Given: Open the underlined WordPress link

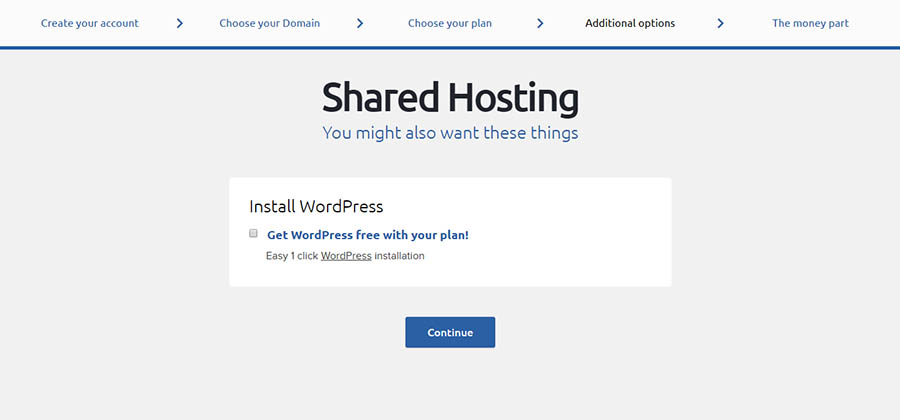Looking at the screenshot, I should 346,256.
